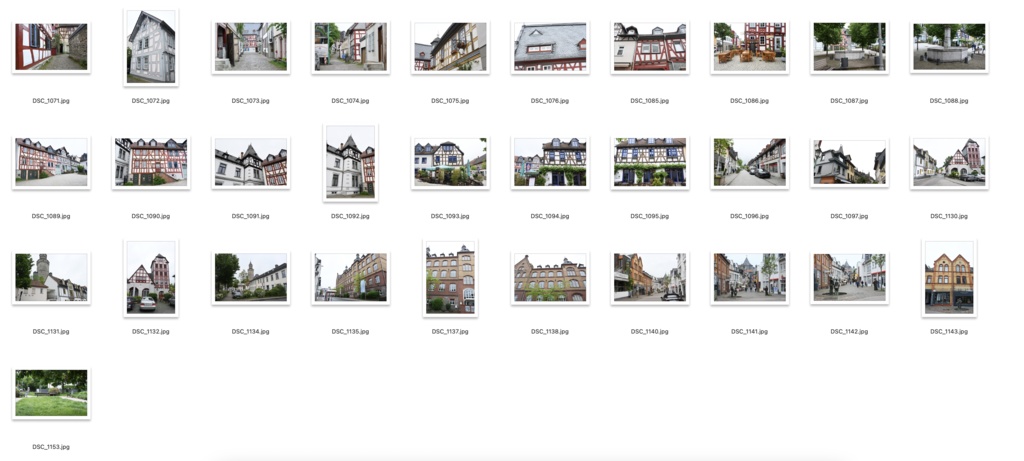This screenshot has width=1024, height=461.
Task: Click the DSC_1089.jpg thumbnail
Action: tap(51, 163)
